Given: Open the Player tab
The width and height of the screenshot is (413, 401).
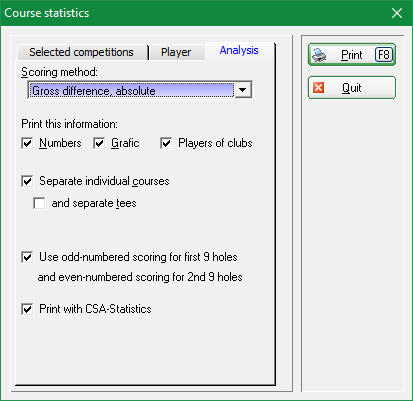Looking at the screenshot, I should (x=176, y=52).
